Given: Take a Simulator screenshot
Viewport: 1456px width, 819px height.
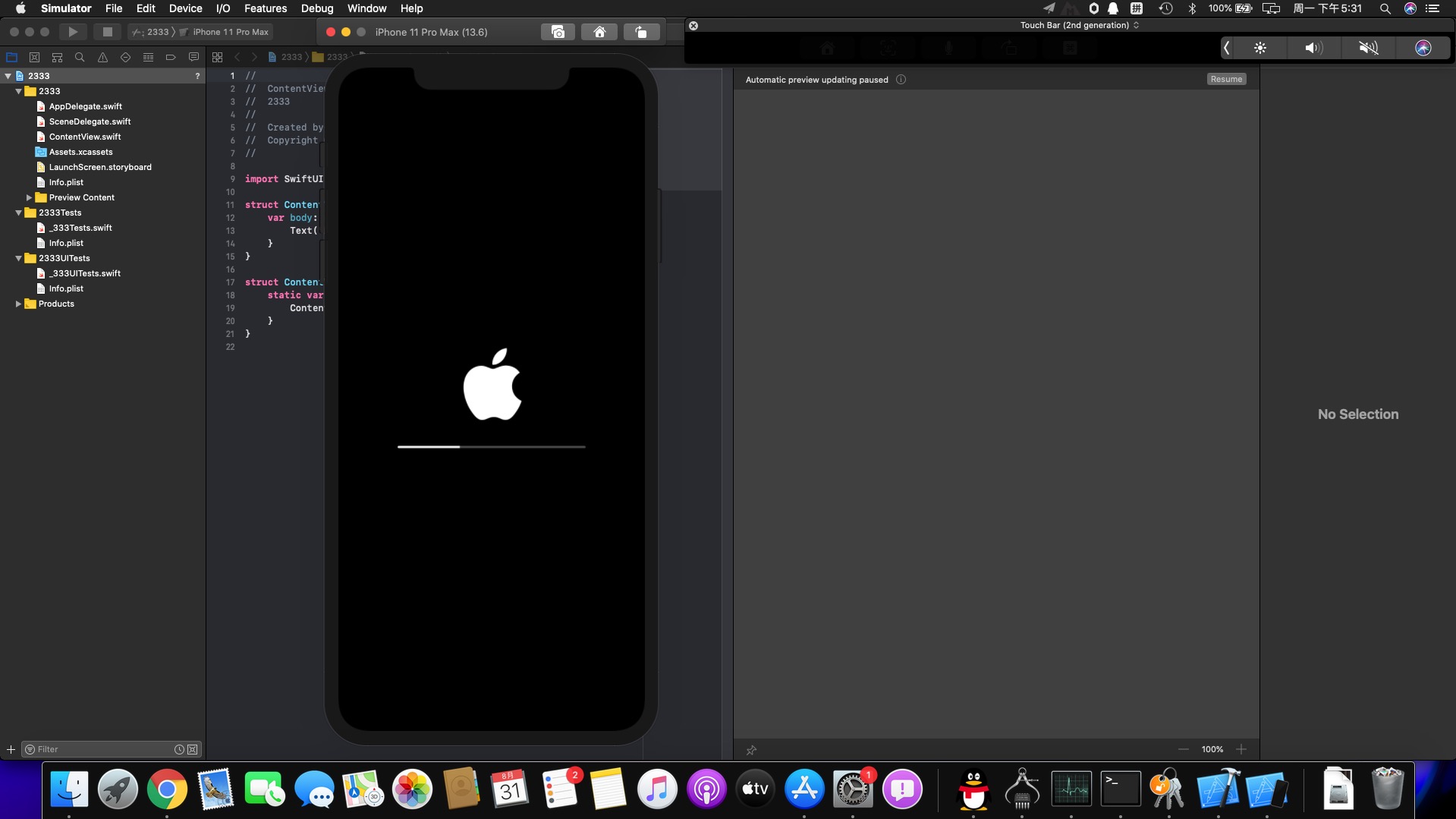Looking at the screenshot, I should point(558,32).
